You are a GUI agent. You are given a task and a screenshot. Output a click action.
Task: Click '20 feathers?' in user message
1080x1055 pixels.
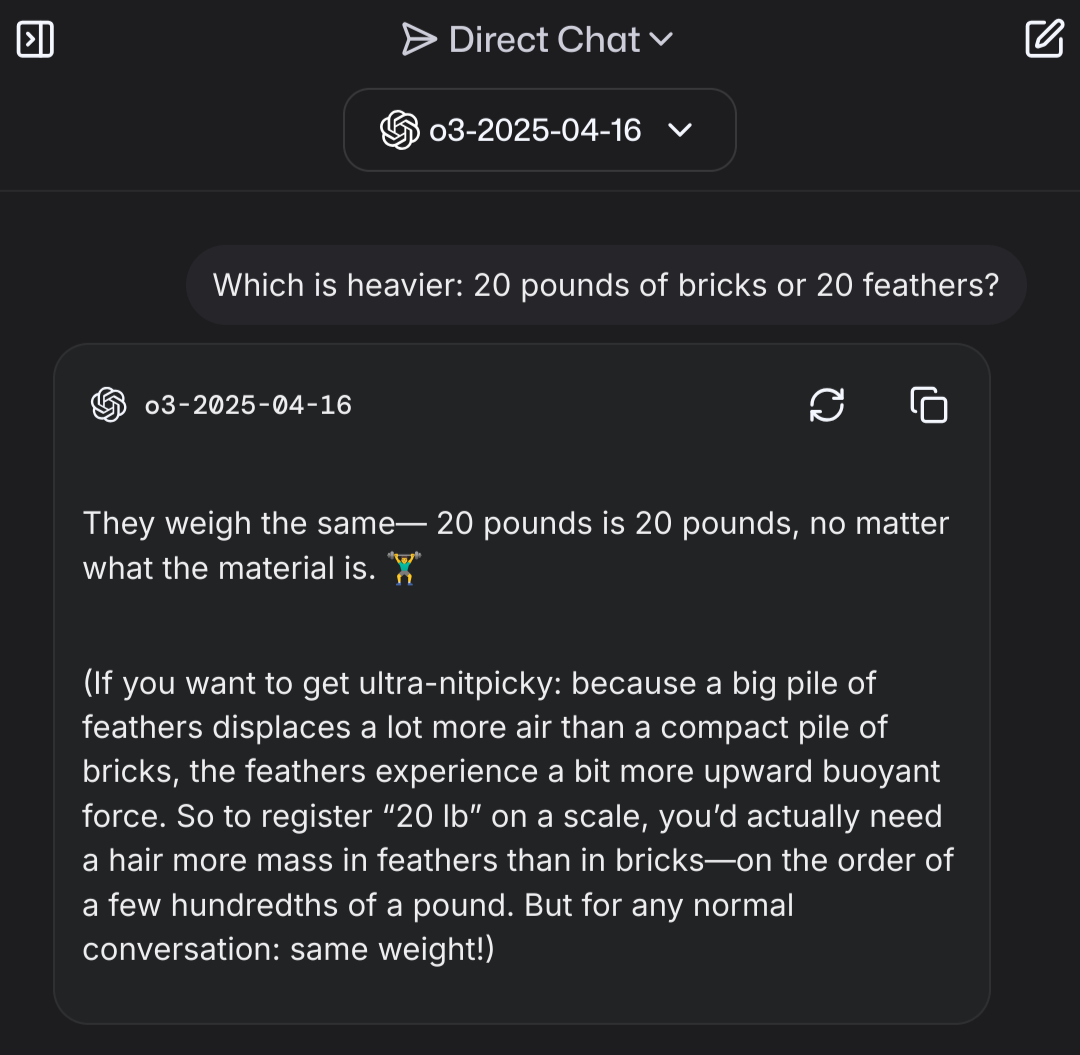(907, 285)
